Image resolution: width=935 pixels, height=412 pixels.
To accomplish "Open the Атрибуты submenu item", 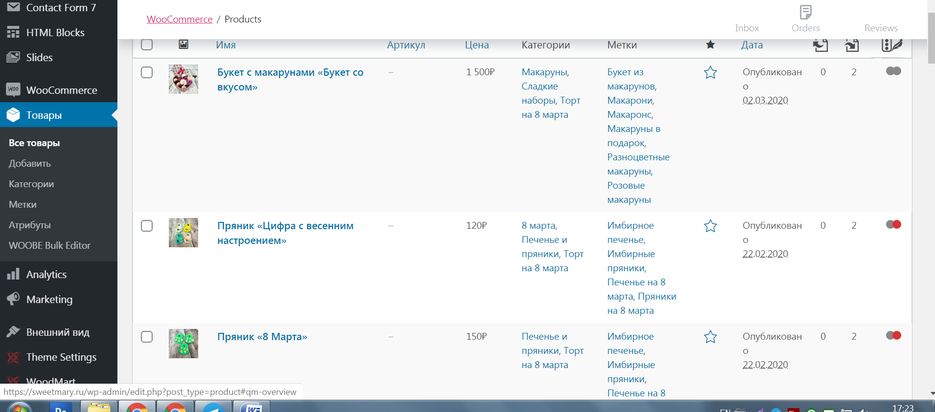I will click(x=29, y=225).
